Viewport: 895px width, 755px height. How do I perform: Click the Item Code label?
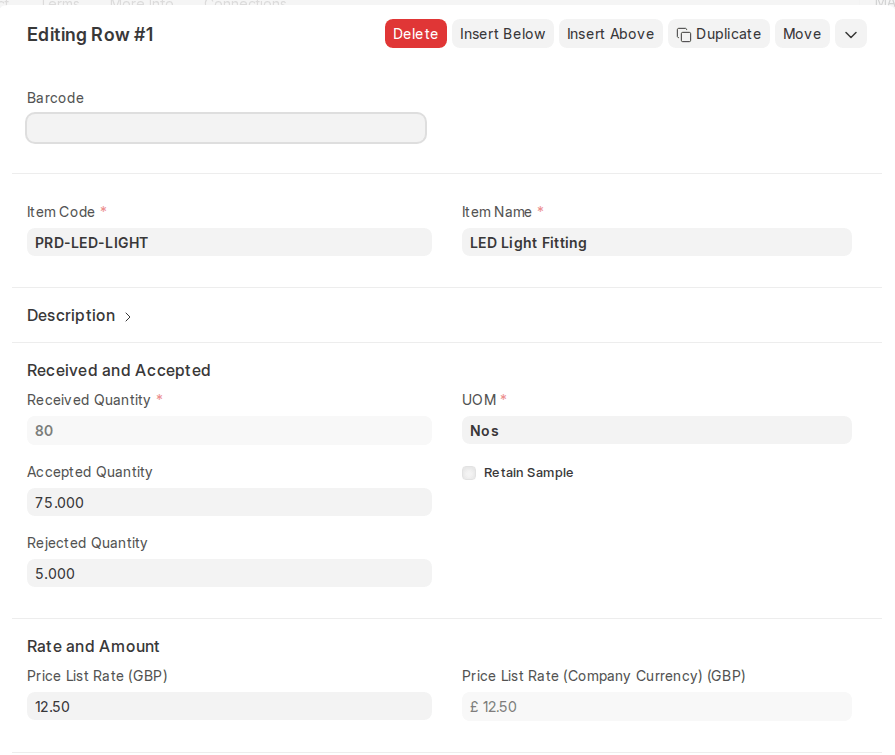(x=61, y=212)
